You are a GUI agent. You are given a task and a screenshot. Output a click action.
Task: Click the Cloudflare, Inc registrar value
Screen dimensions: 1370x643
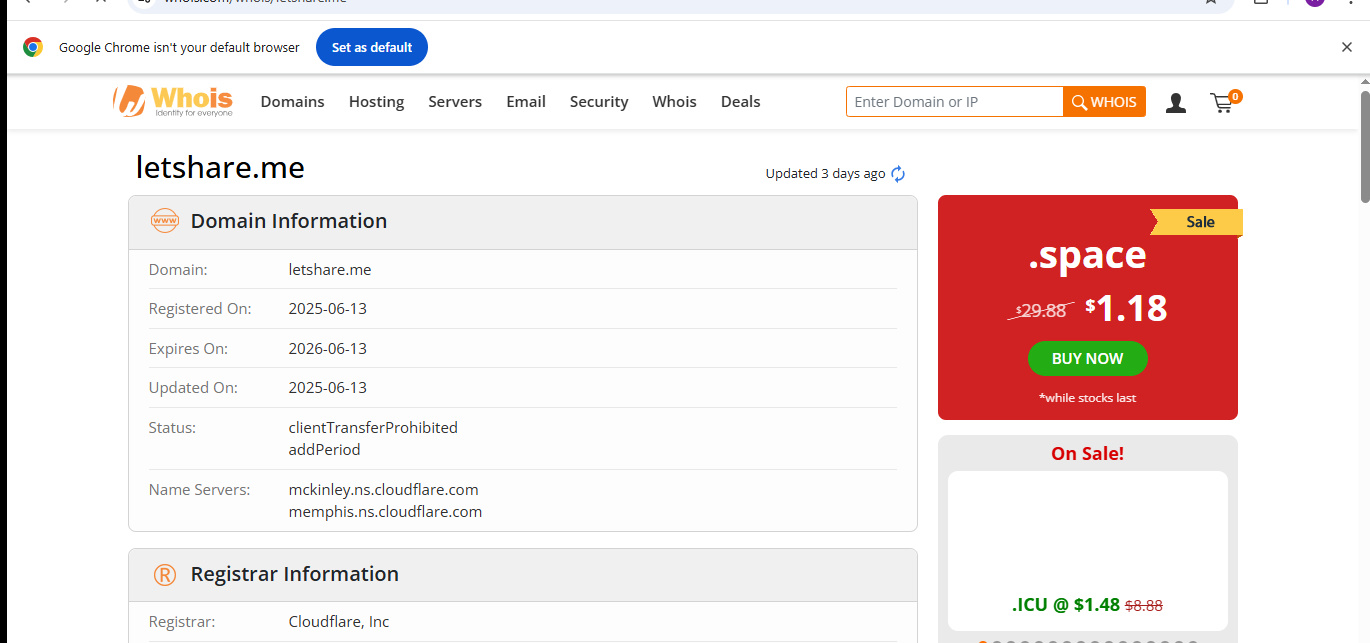[339, 622]
